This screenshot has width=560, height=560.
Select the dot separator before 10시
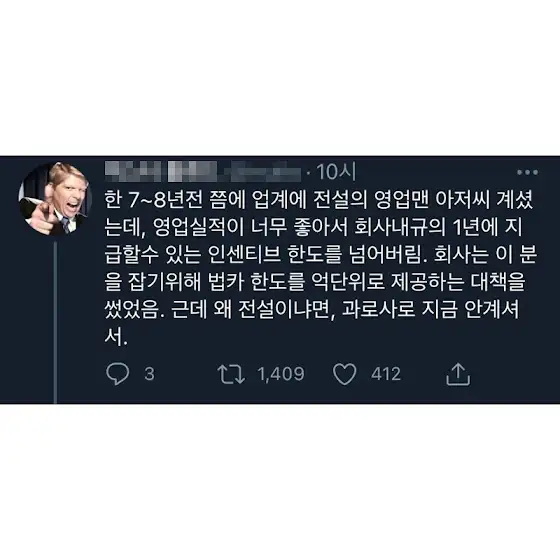pyautogui.click(x=309, y=173)
